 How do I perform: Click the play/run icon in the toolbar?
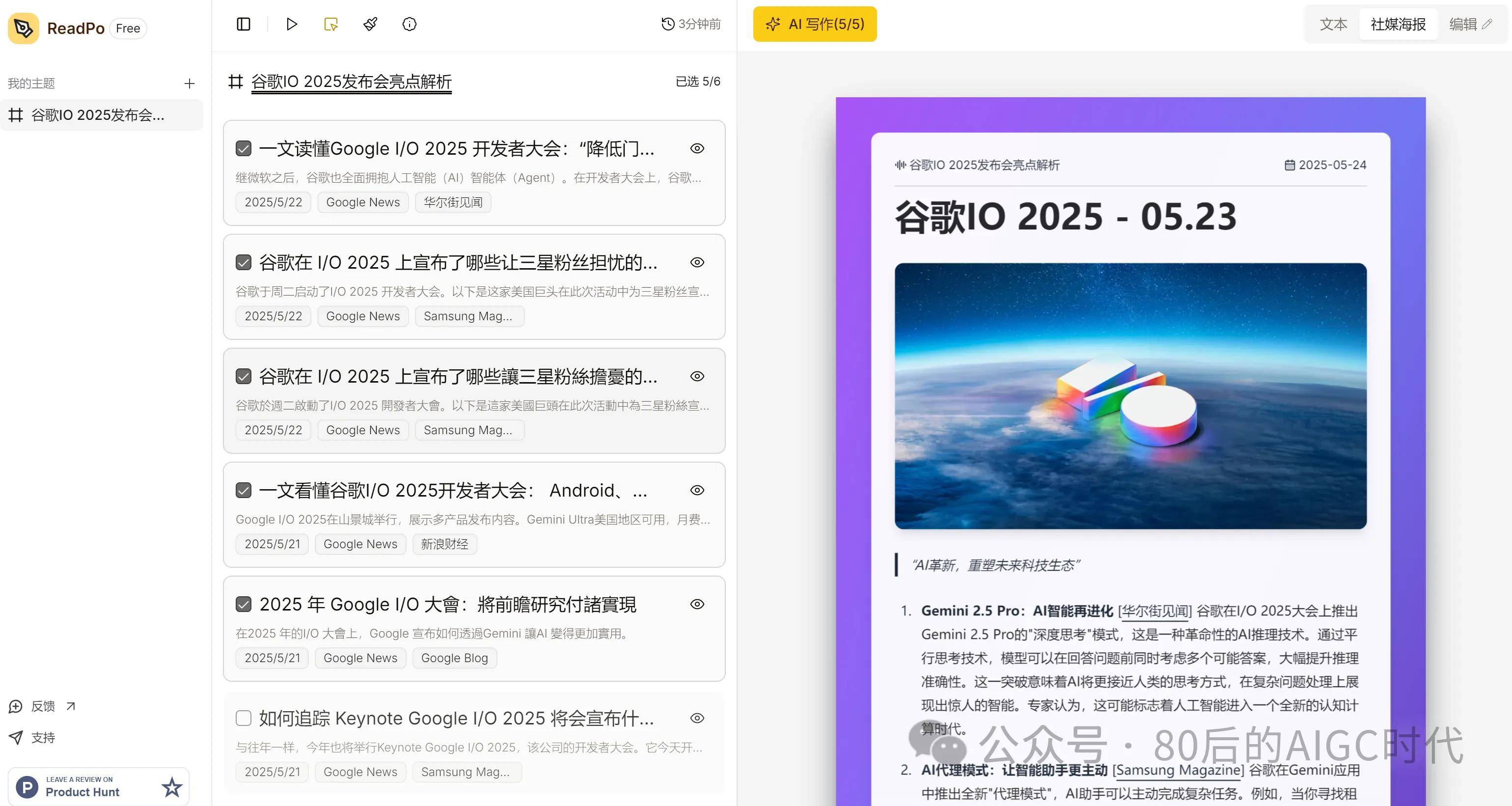point(292,24)
